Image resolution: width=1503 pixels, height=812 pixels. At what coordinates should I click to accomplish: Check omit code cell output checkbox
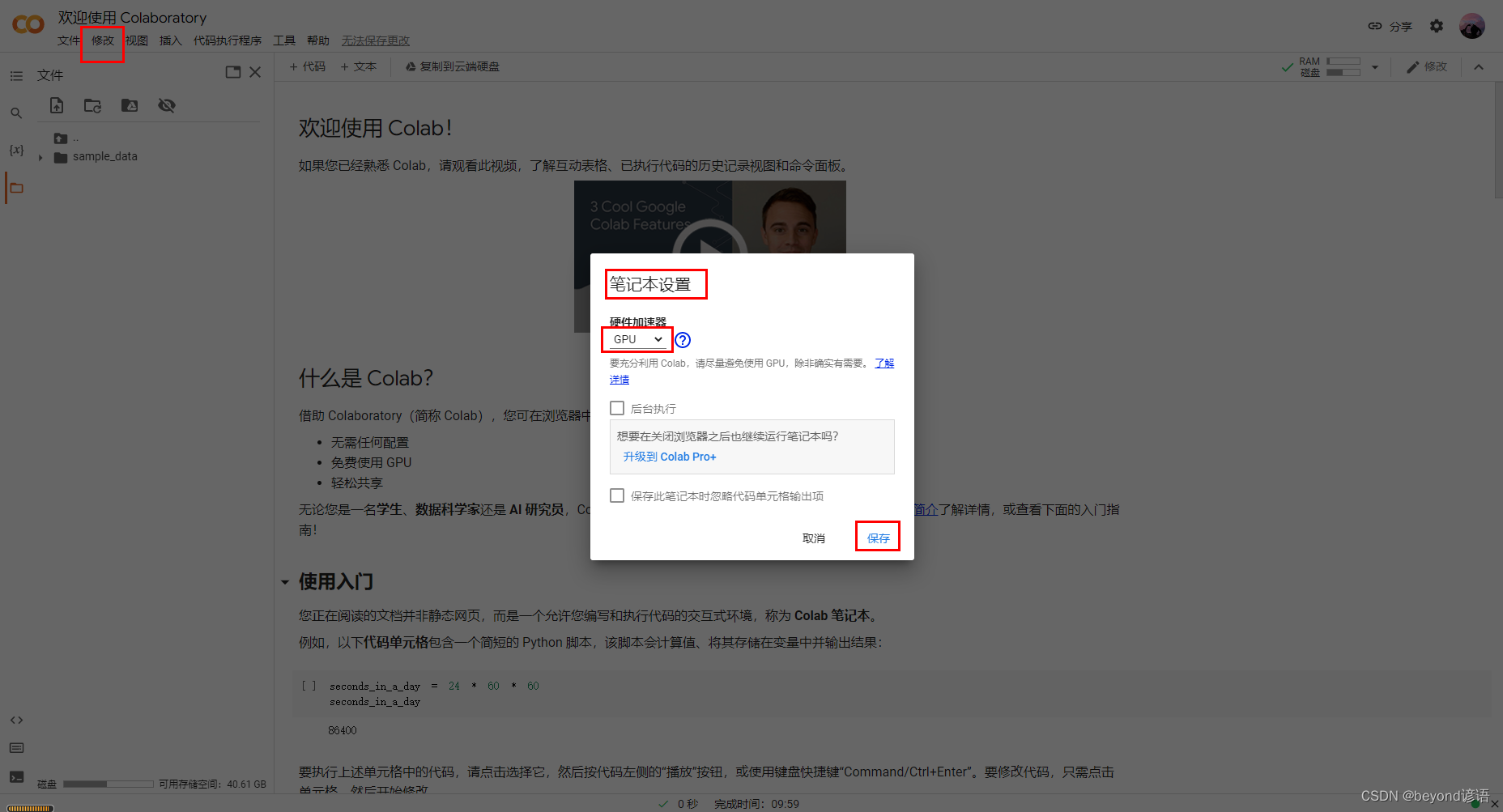tap(617, 495)
